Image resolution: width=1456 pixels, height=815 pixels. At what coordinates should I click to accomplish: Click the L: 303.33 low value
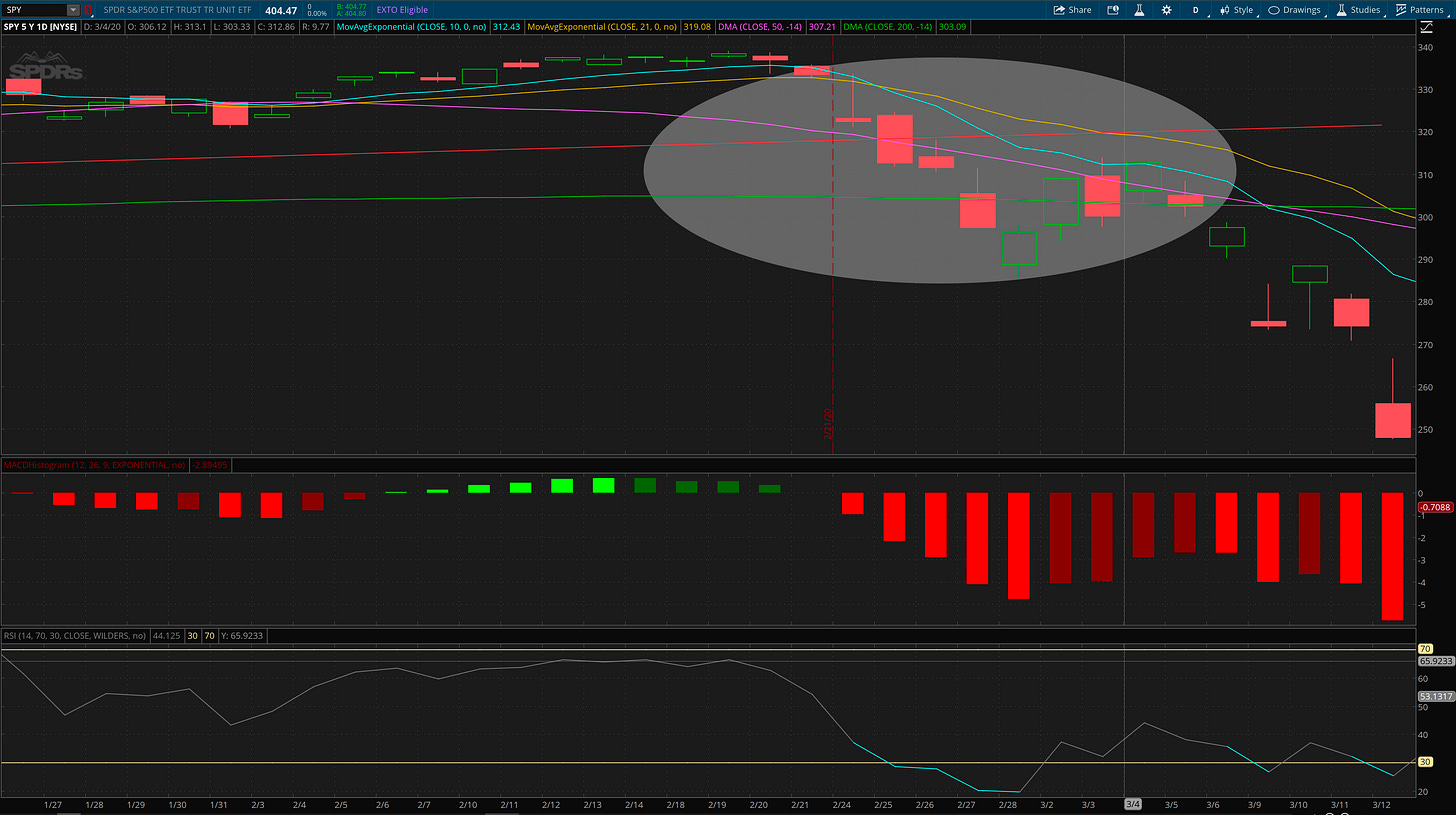[231, 25]
